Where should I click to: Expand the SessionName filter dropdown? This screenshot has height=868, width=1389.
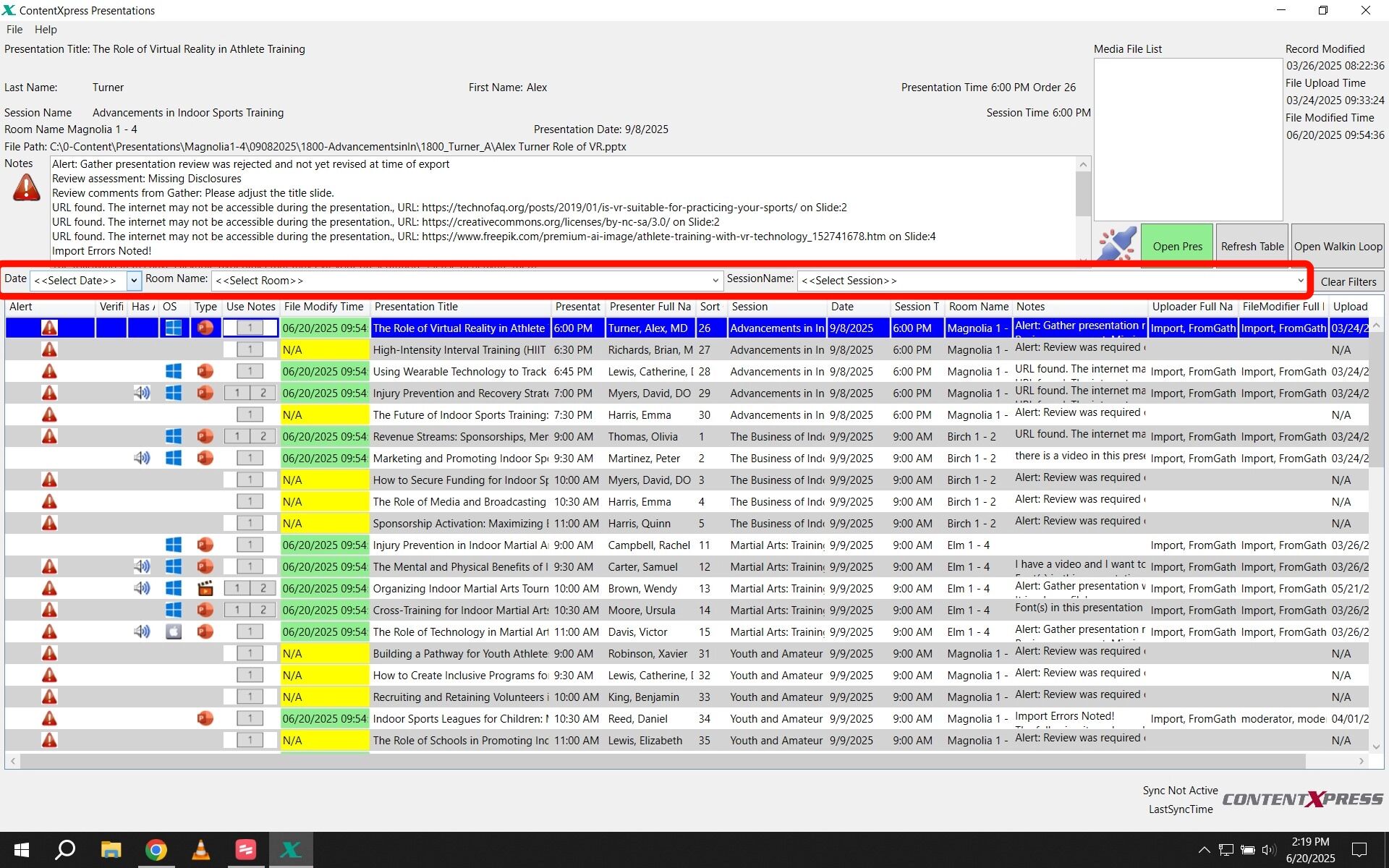[x=1300, y=280]
